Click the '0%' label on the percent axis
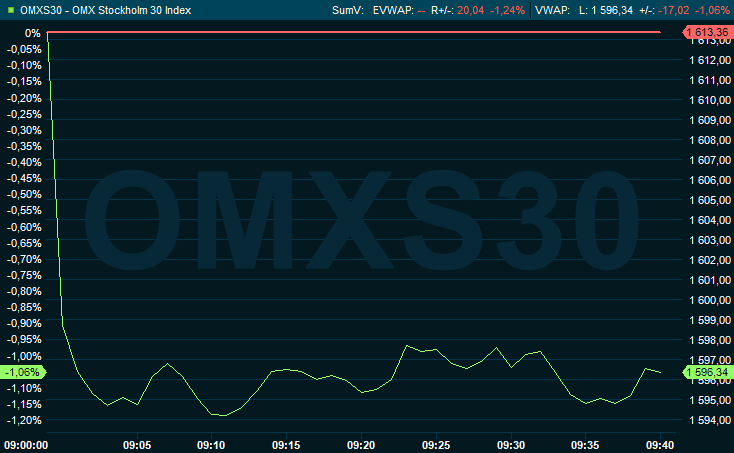 pos(33,33)
